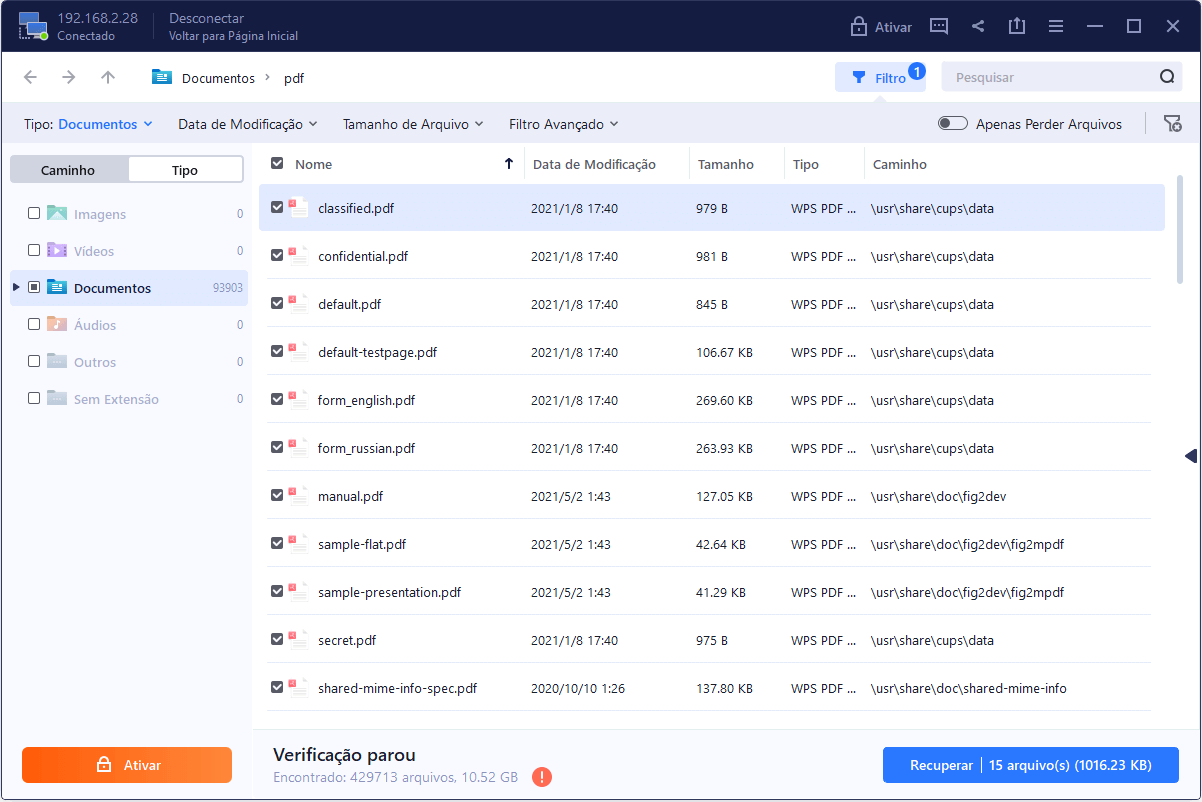The height and width of the screenshot is (802, 1202).
Task: Uncheck the select-all checkbox by Nome
Action: [x=277, y=163]
